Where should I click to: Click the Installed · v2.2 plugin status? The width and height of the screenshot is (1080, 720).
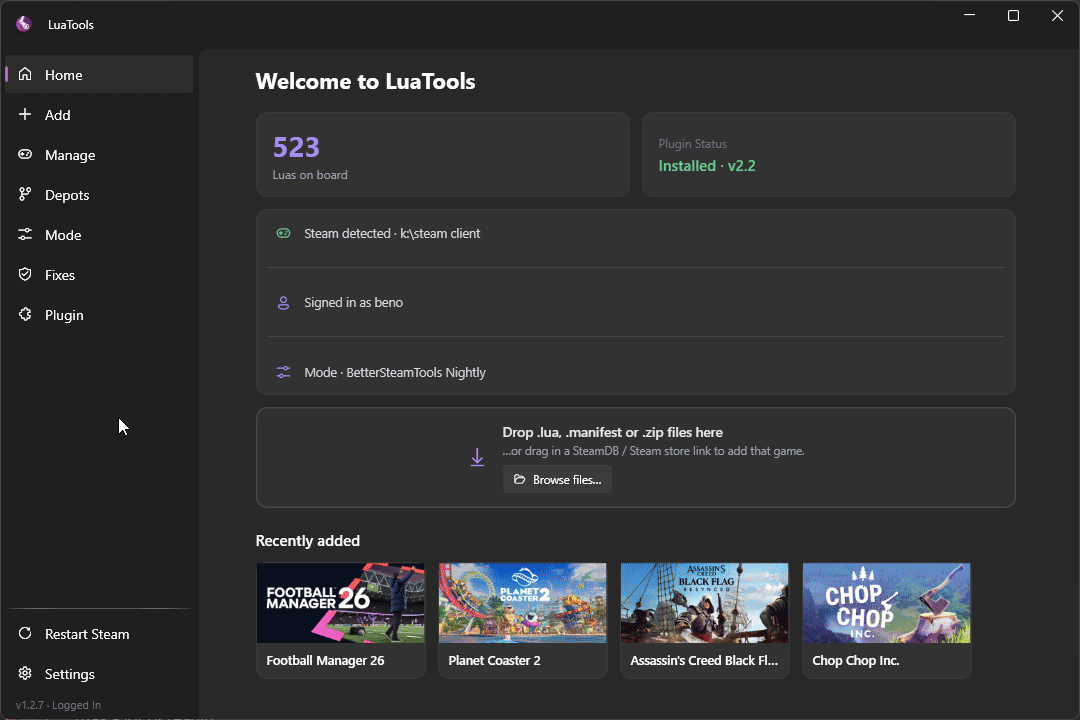point(707,166)
